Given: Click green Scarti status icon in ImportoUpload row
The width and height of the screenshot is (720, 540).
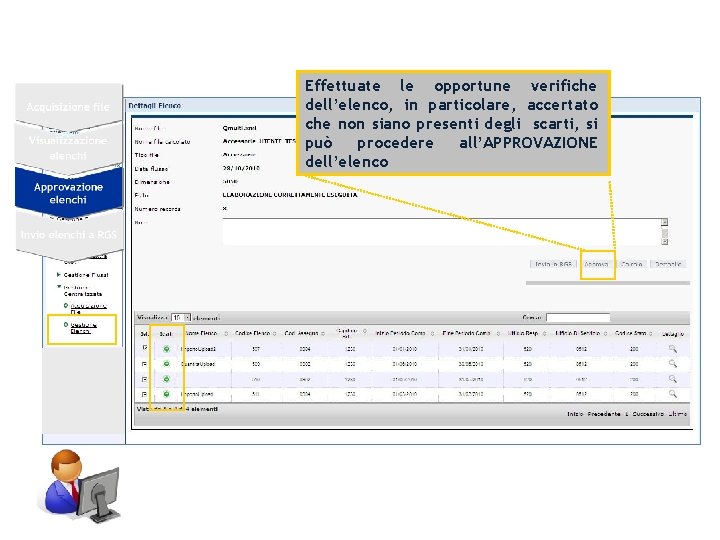Looking at the screenshot, I should coord(166,394).
